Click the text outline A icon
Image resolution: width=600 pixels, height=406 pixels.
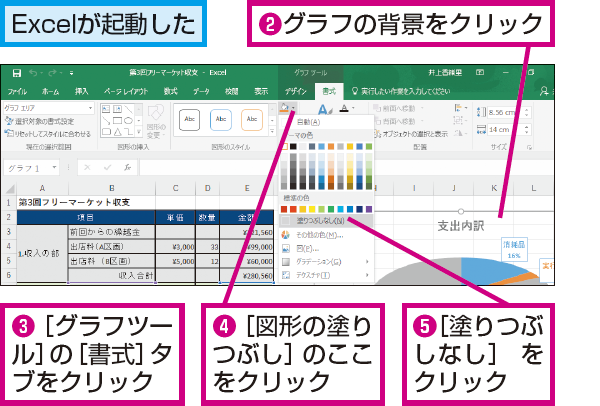[x=344, y=109]
